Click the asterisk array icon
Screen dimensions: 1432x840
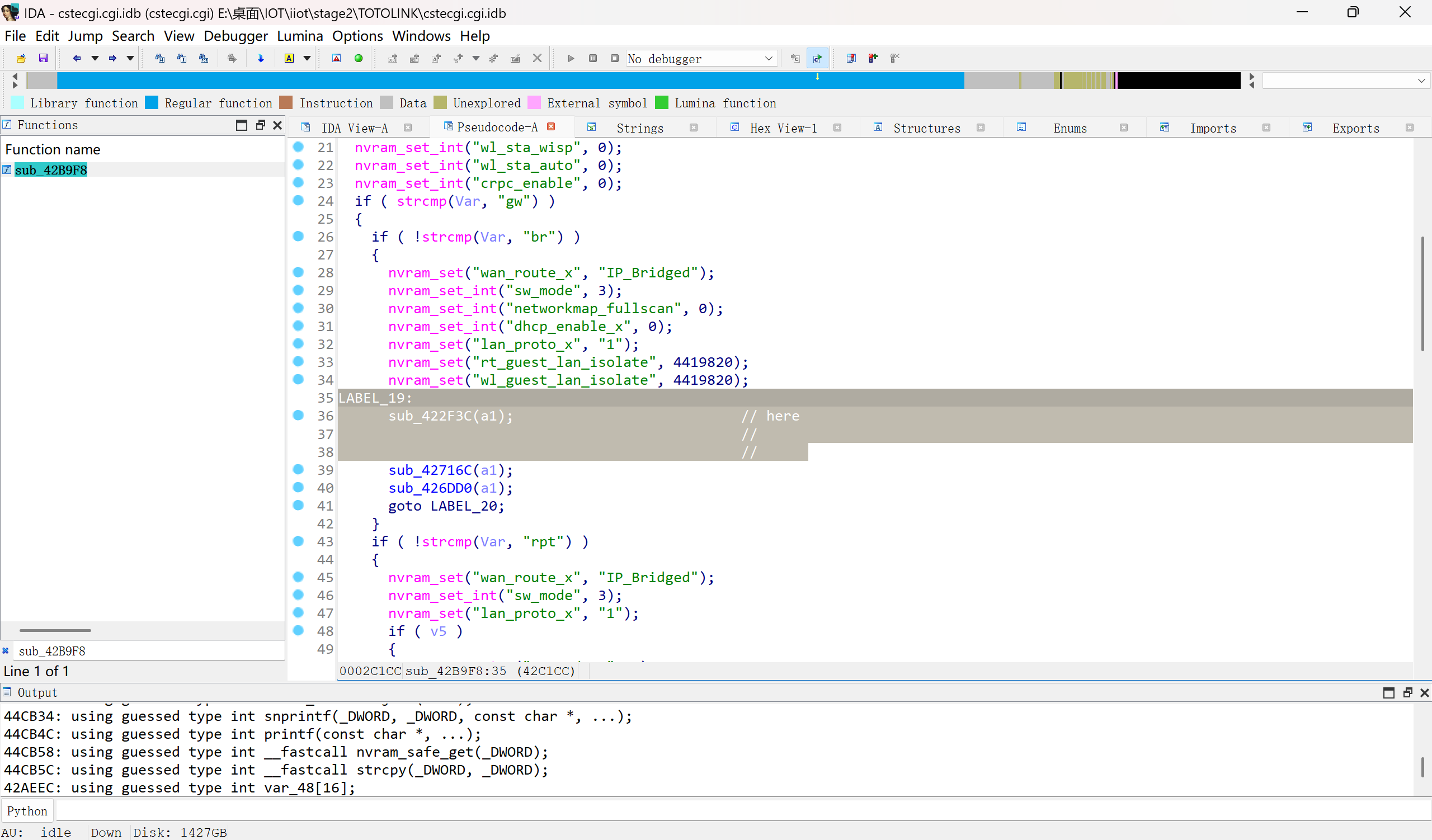pyautogui.click(x=493, y=58)
